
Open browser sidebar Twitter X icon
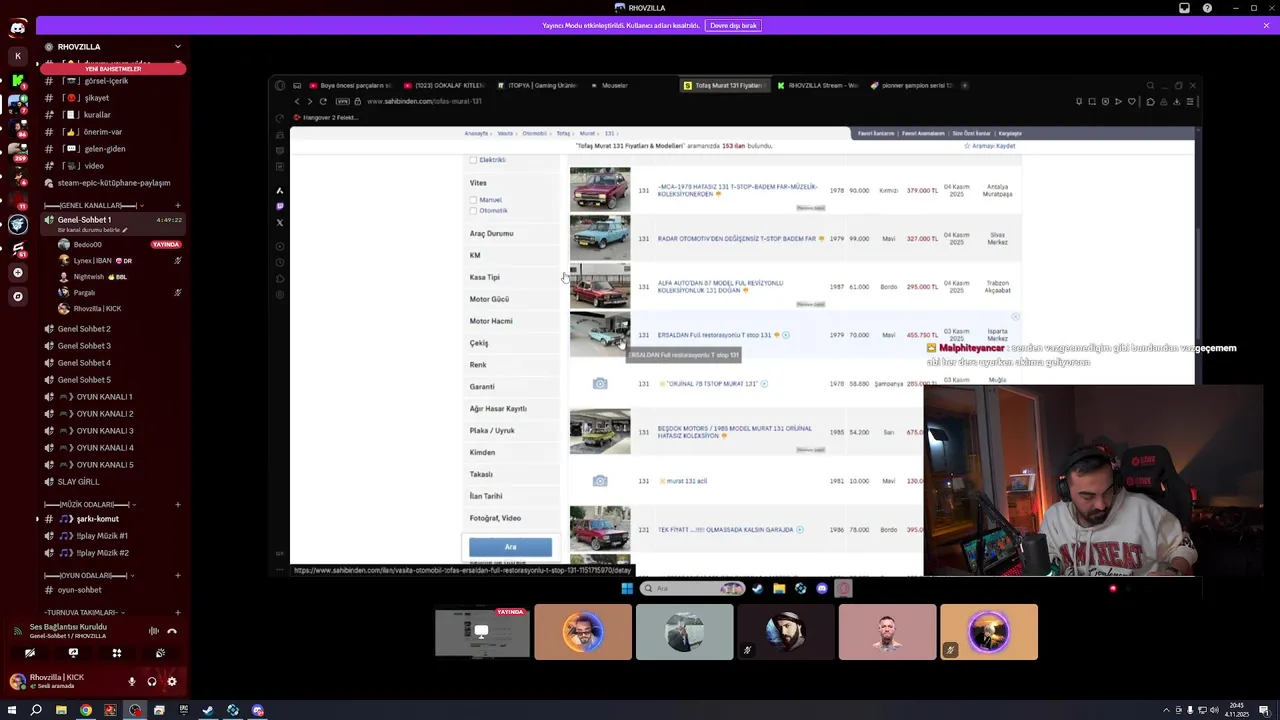pyautogui.click(x=280, y=222)
